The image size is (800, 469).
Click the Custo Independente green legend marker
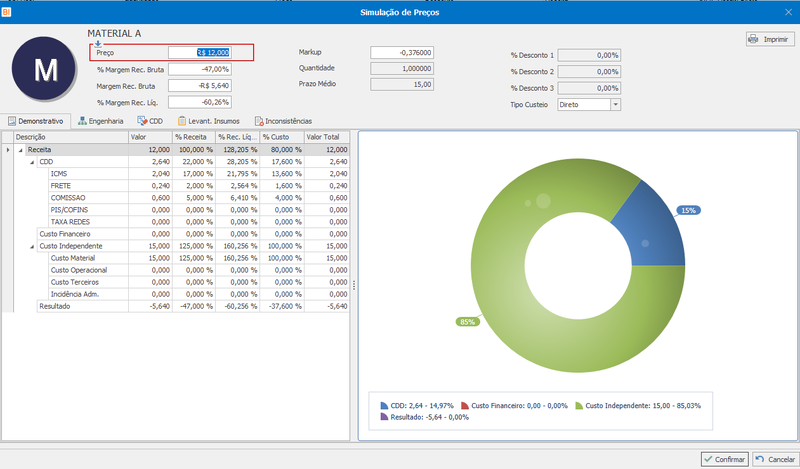[579, 406]
